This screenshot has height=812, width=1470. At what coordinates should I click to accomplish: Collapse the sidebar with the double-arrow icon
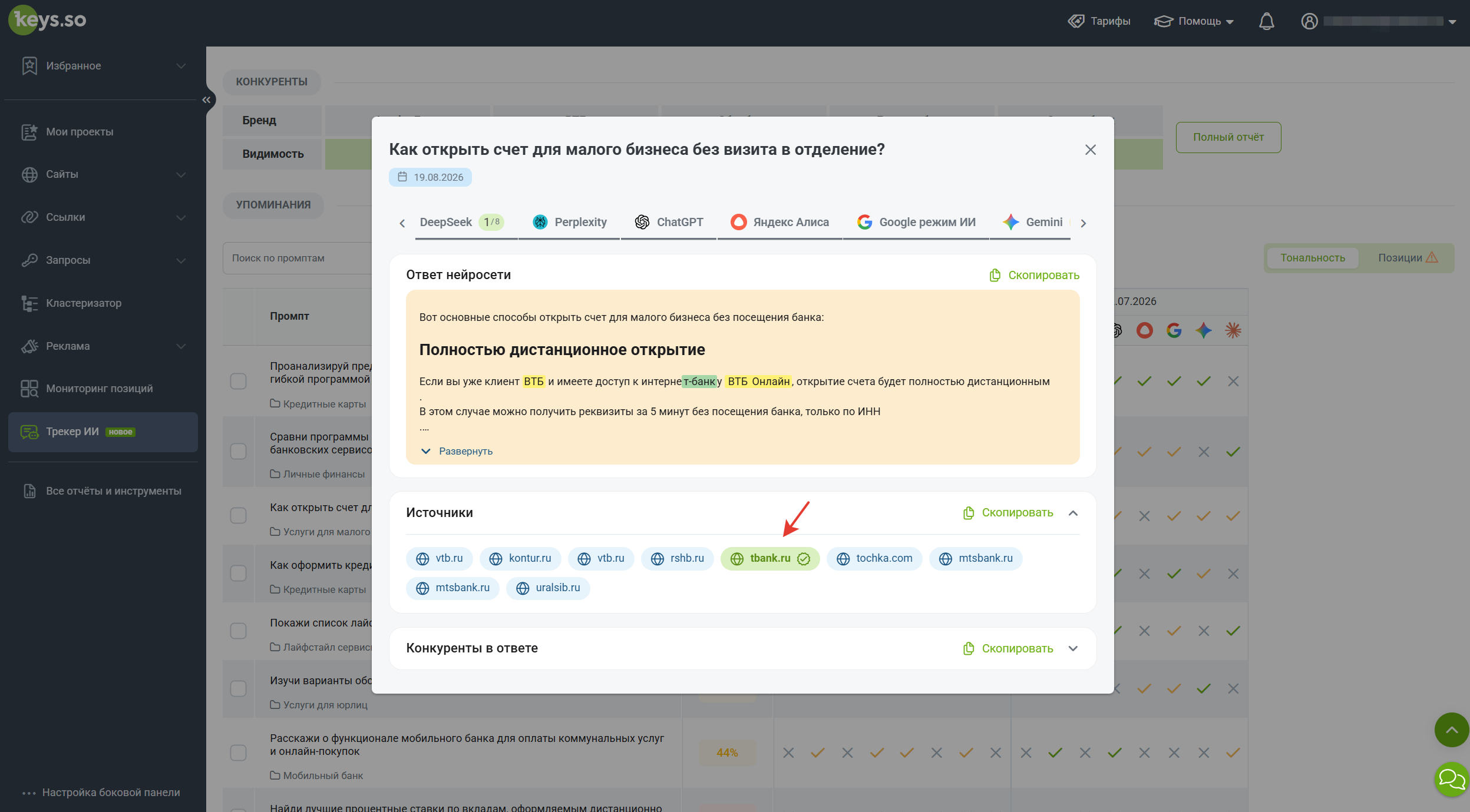point(206,100)
